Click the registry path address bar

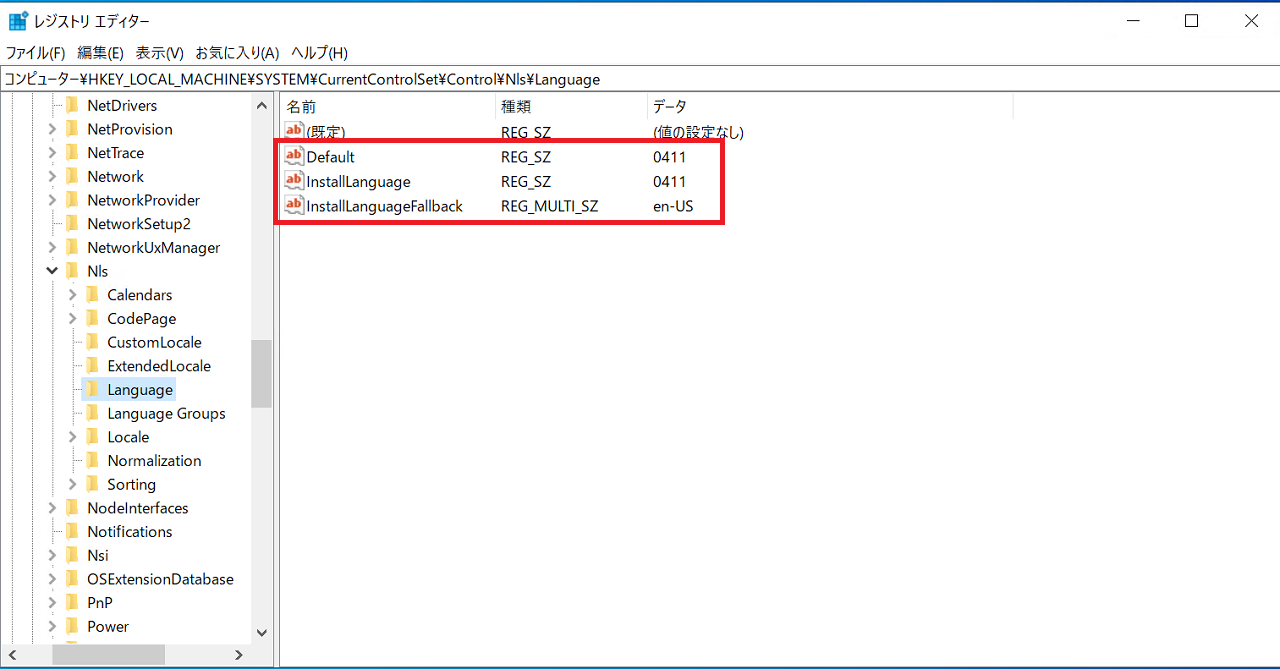(640, 79)
